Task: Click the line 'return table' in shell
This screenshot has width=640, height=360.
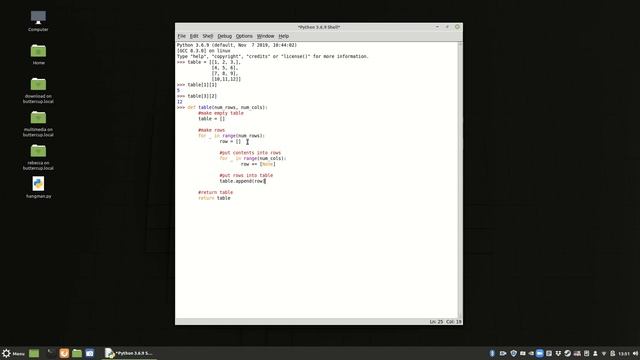Action: [214, 198]
